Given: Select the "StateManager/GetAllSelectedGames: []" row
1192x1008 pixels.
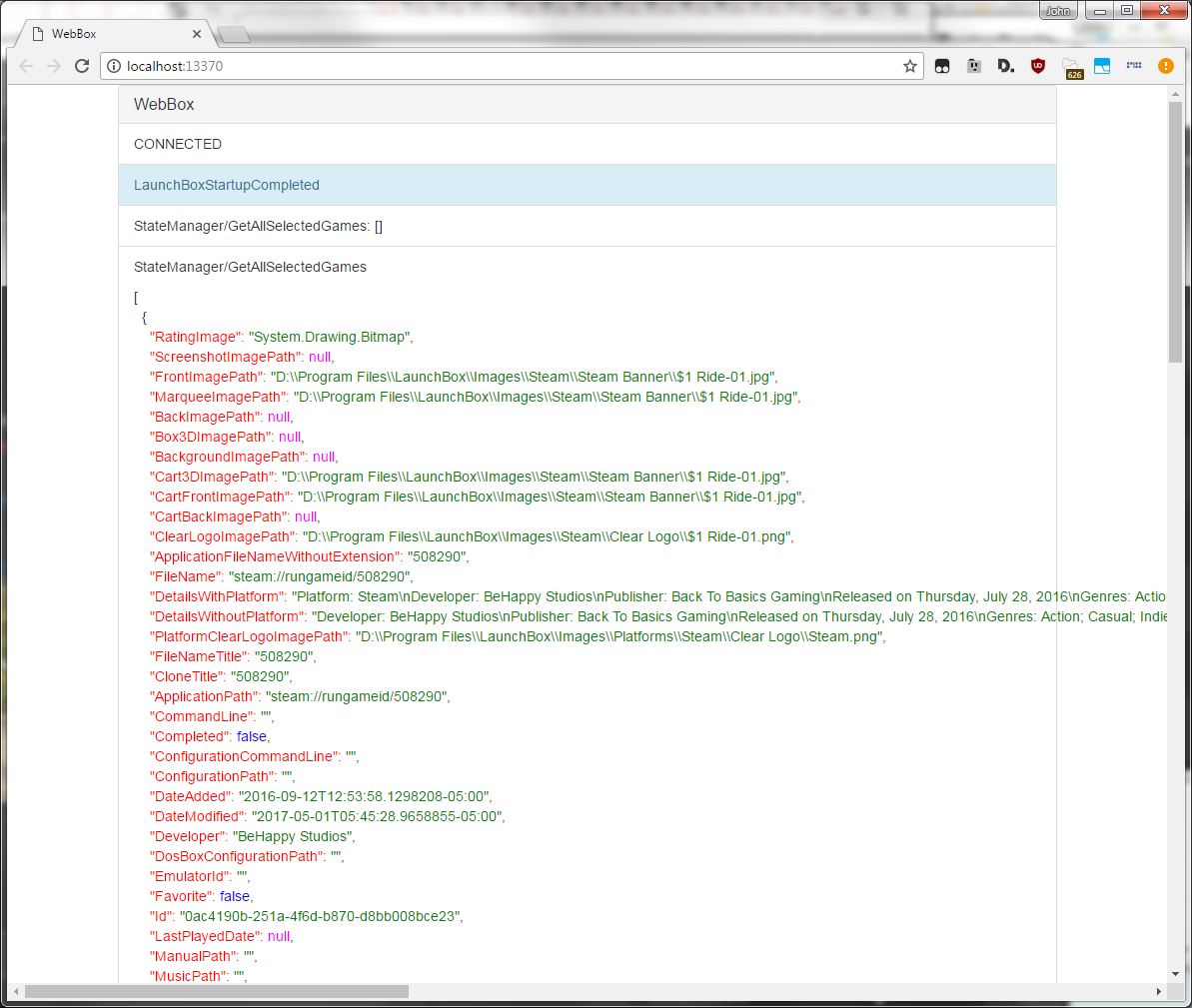Looking at the screenshot, I should (x=588, y=226).
